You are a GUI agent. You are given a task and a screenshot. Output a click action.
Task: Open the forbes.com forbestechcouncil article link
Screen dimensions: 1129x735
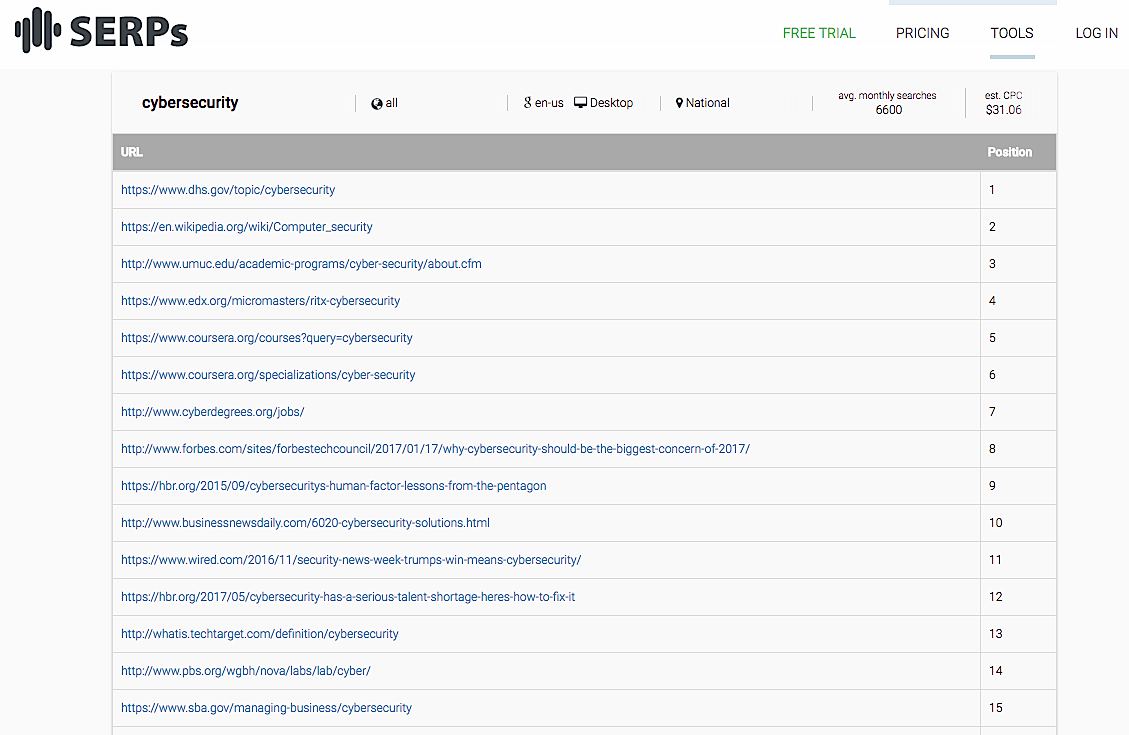click(436, 448)
